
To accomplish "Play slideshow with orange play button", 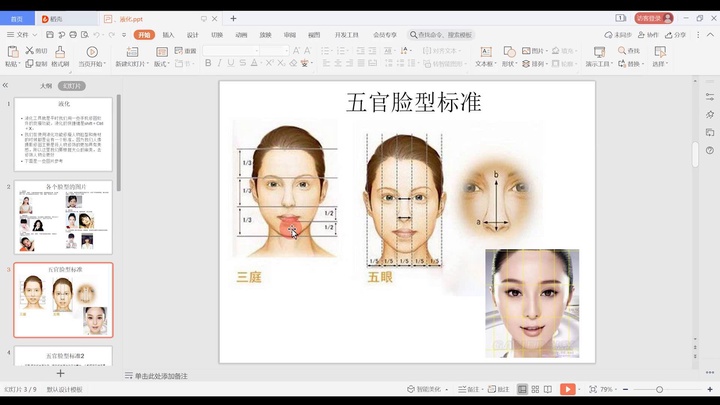I will 568,389.
